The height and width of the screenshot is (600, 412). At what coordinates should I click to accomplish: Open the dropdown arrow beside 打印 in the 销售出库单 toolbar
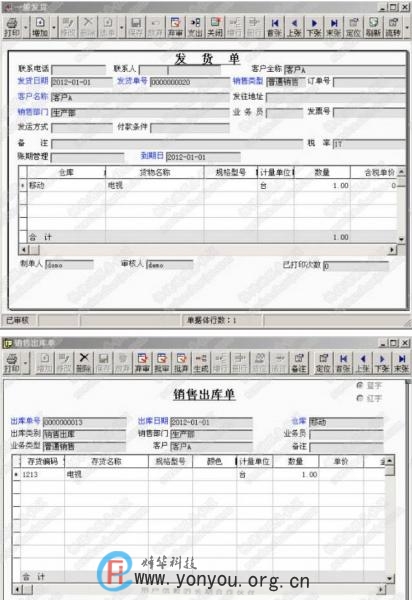26,363
